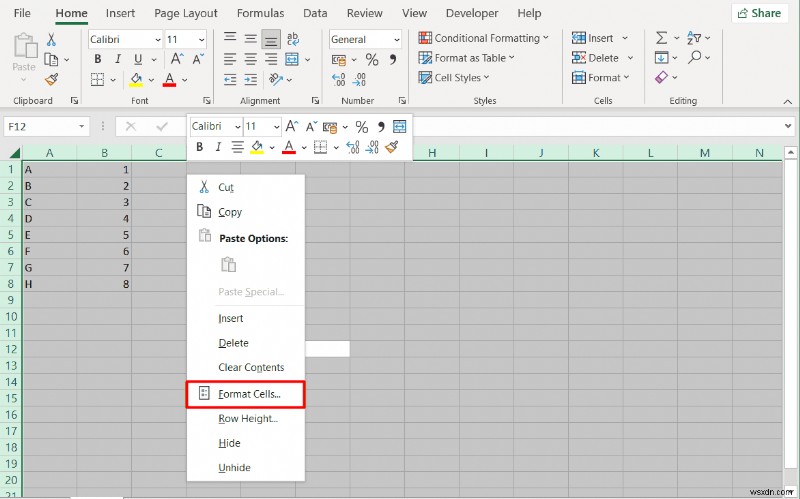Click the Sort & Filter icon

(694, 38)
